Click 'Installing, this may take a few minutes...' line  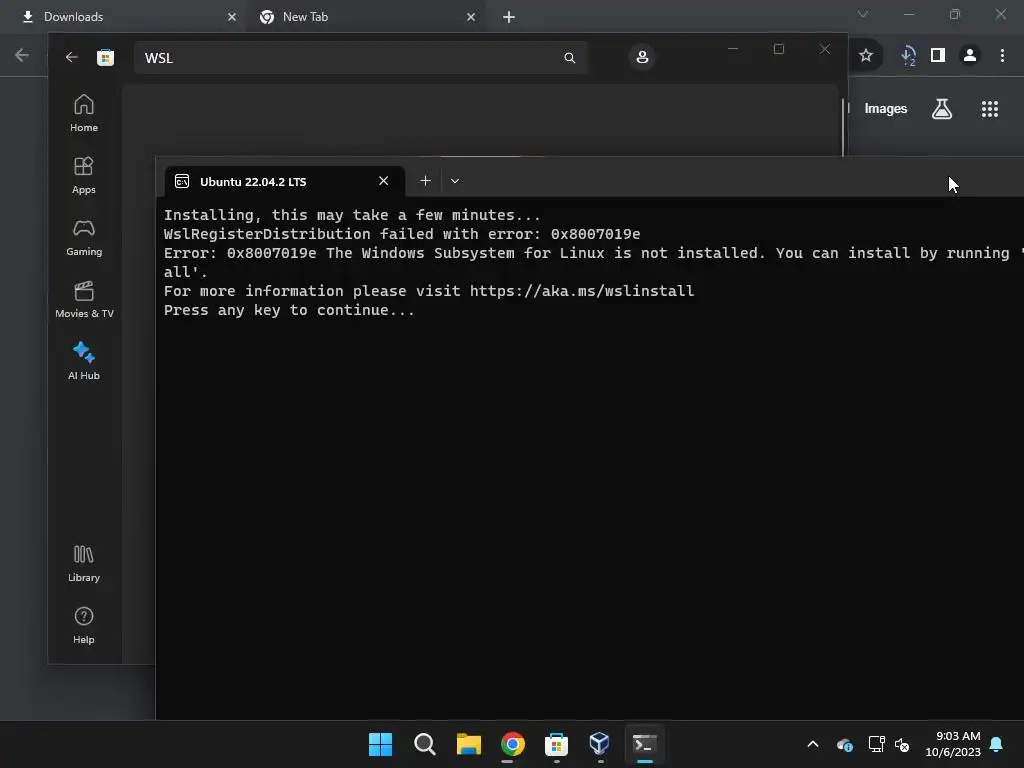(352, 215)
